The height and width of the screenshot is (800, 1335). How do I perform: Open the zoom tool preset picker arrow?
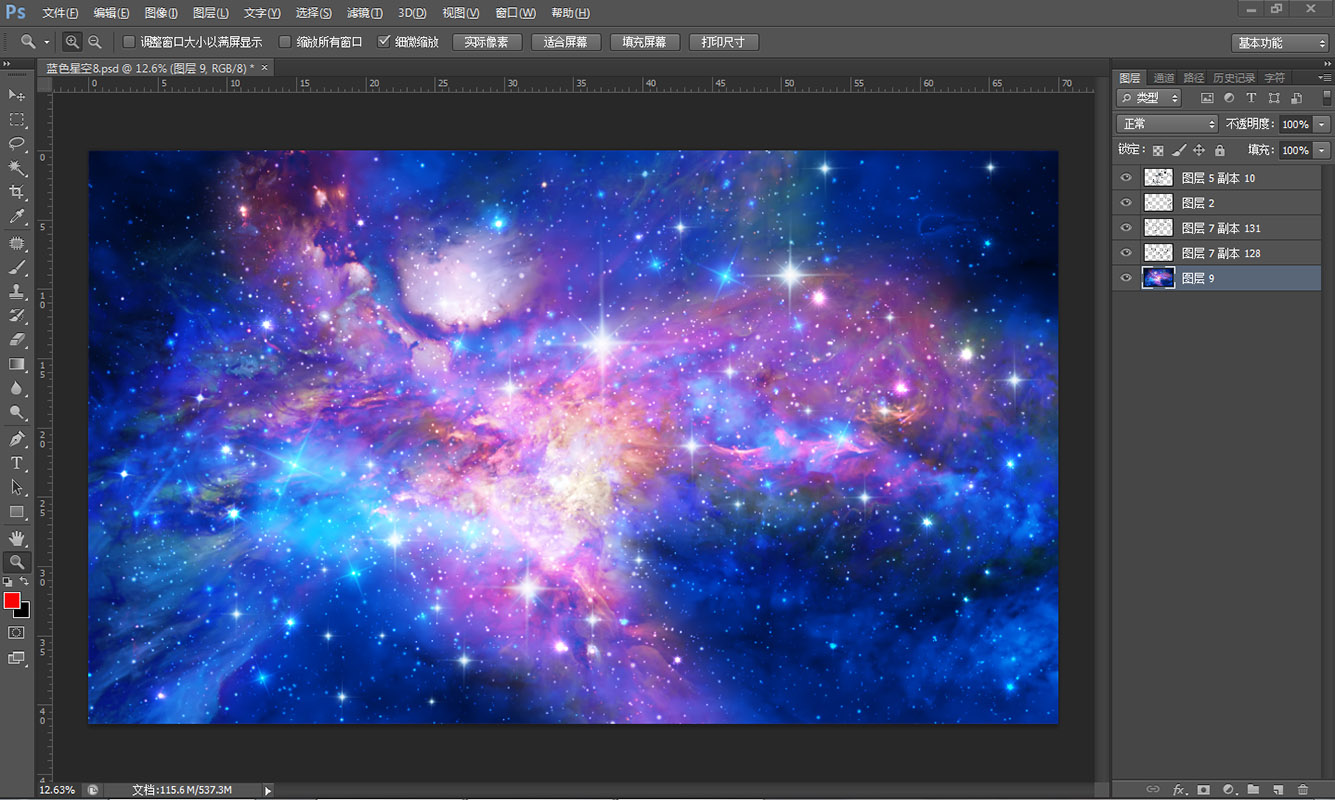[47, 42]
